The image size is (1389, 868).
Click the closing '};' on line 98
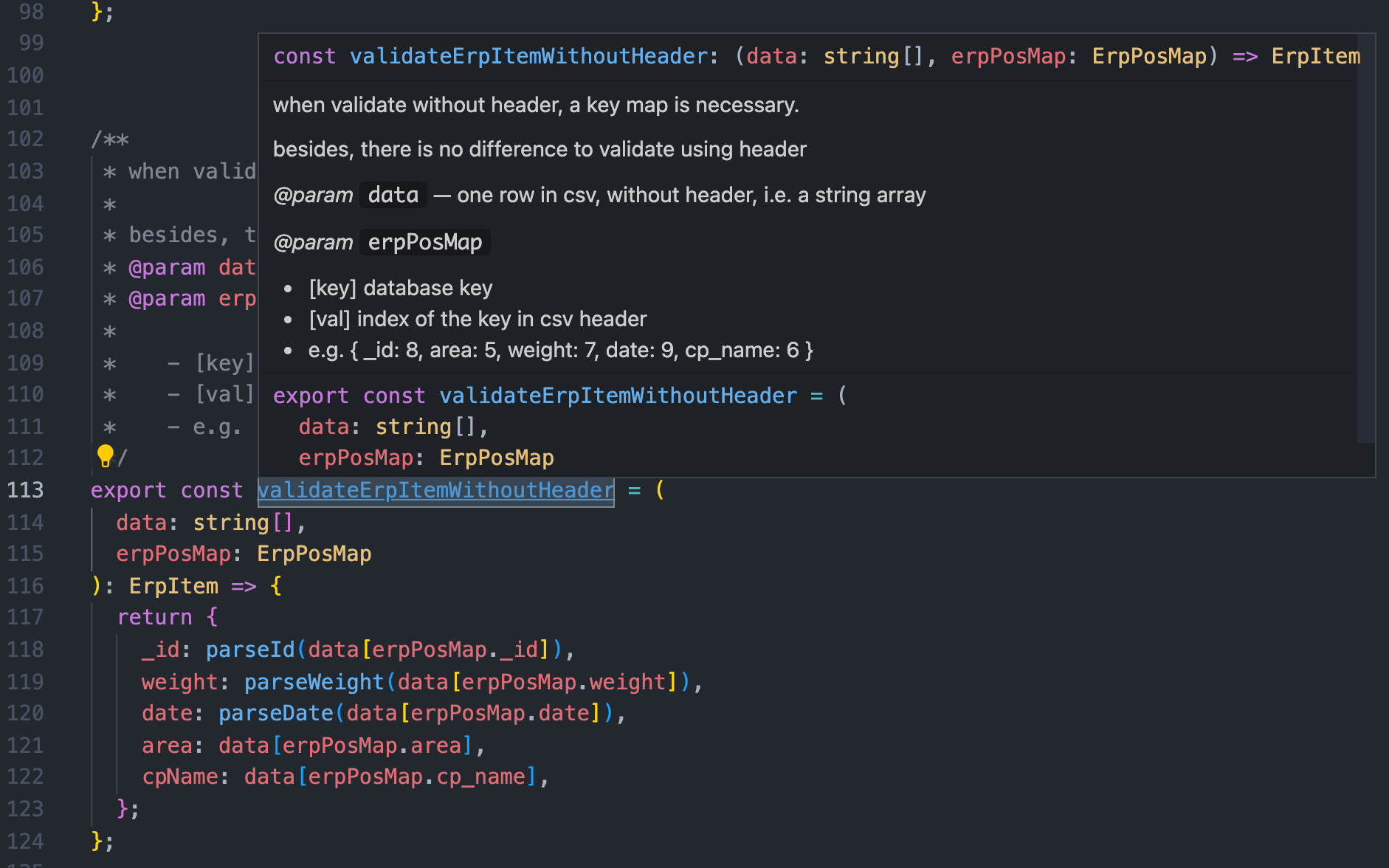(103, 11)
